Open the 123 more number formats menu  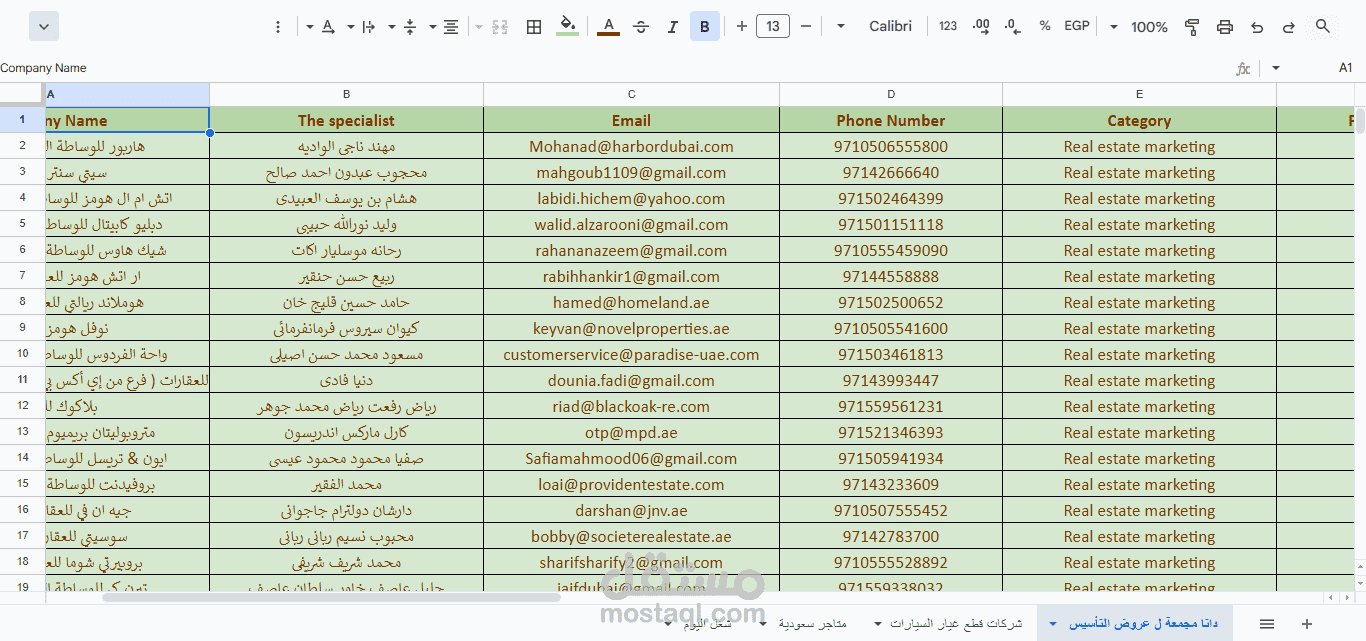[x=948, y=27]
